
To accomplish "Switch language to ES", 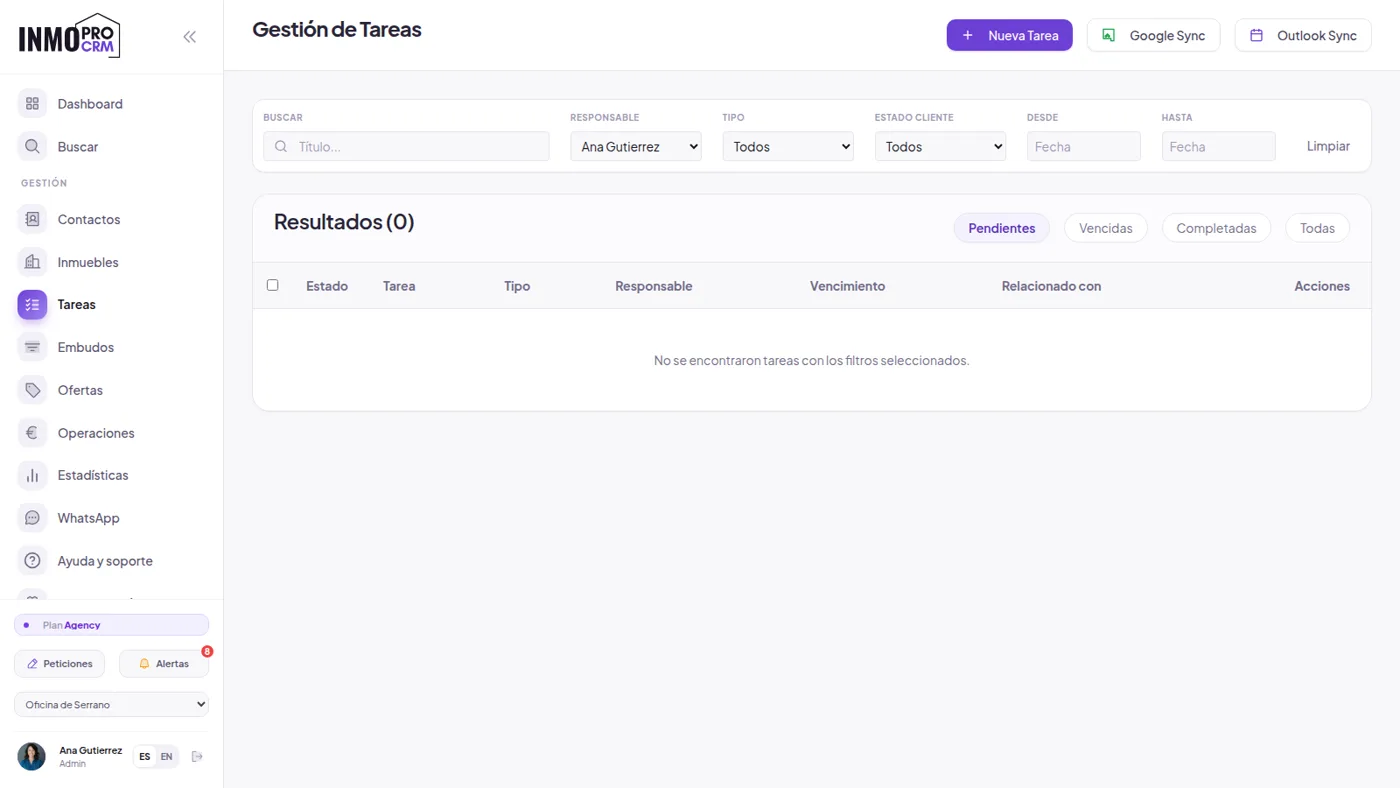I will 145,757.
